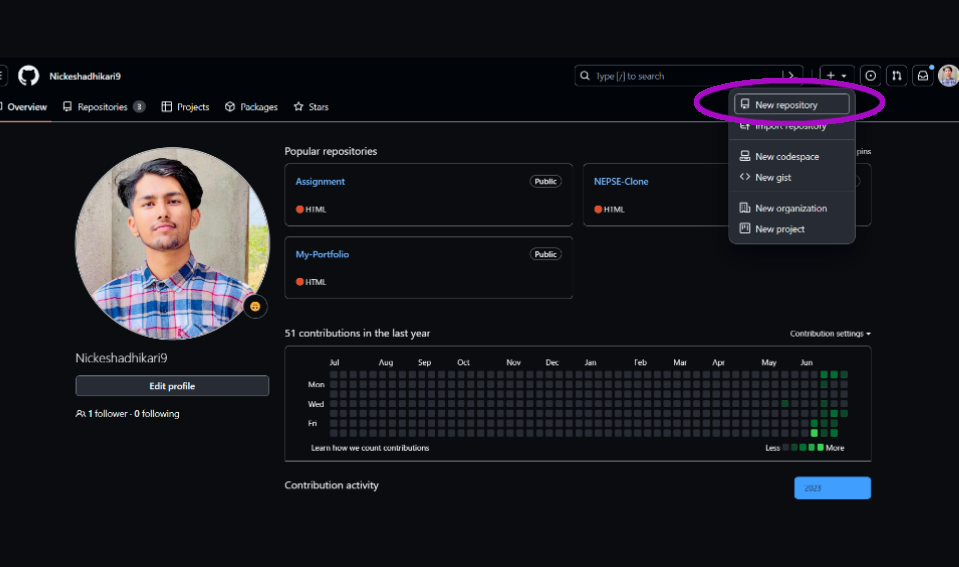Click the New repository book icon

[744, 104]
